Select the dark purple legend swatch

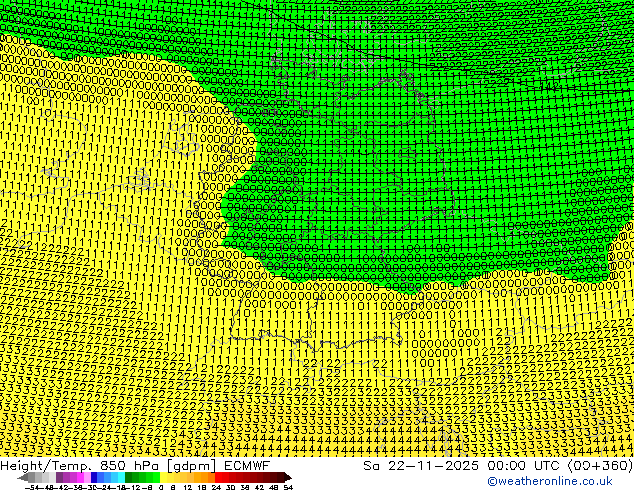coord(59,478)
